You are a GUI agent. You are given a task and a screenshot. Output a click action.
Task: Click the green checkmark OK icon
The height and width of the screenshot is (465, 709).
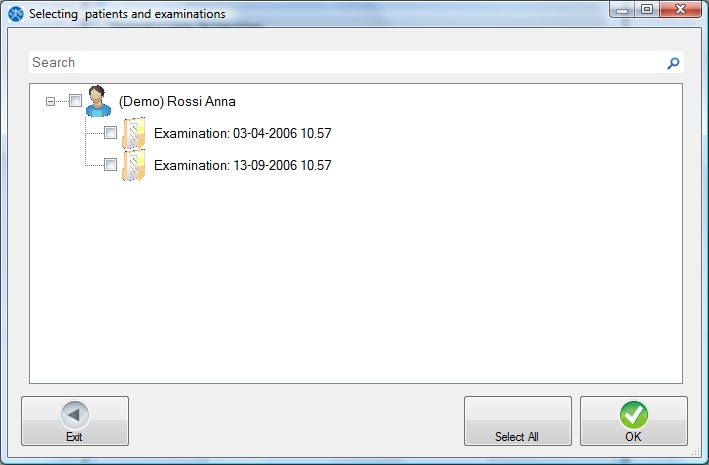(633, 415)
